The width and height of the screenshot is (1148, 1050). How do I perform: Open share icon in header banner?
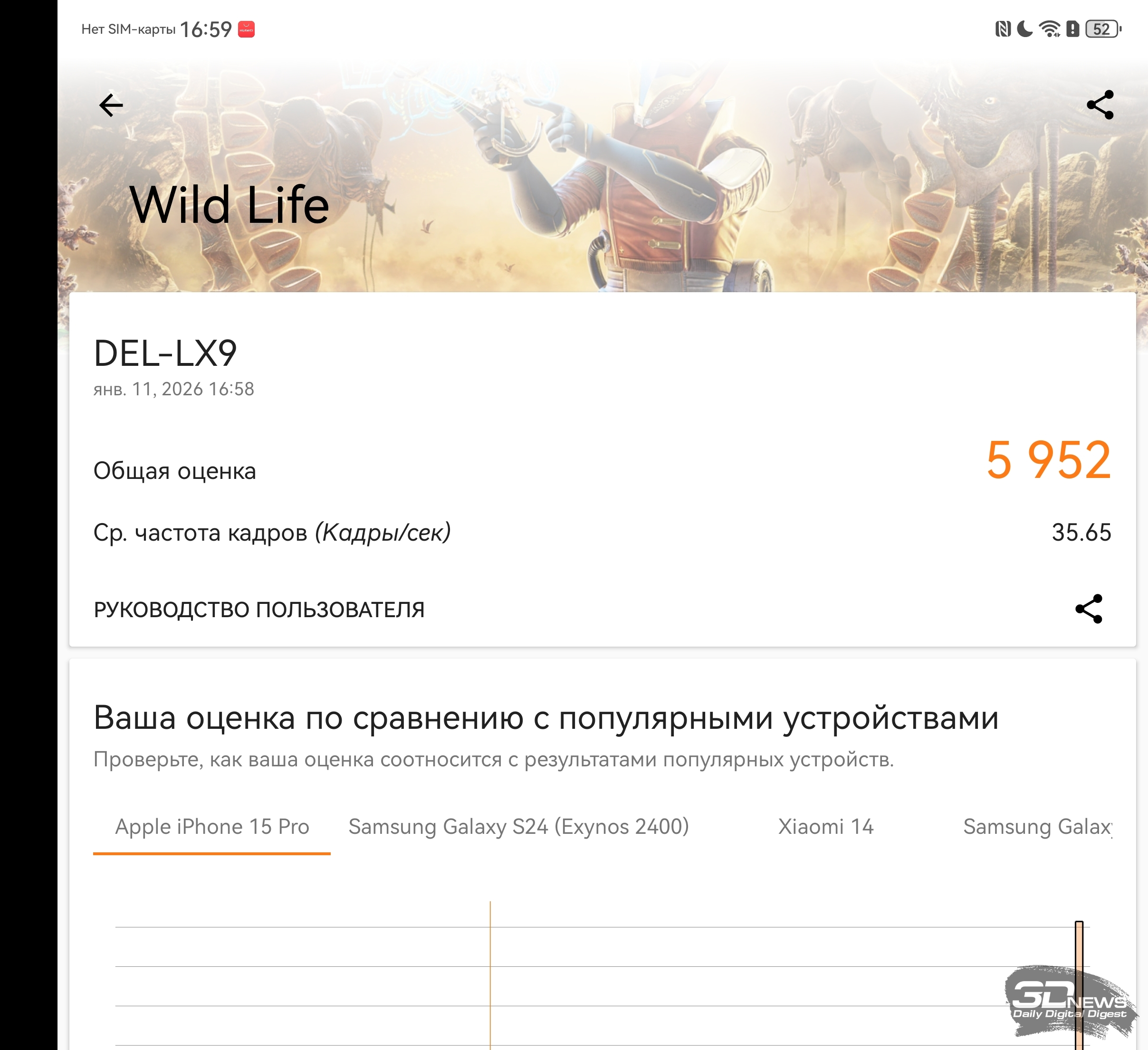tap(1100, 105)
